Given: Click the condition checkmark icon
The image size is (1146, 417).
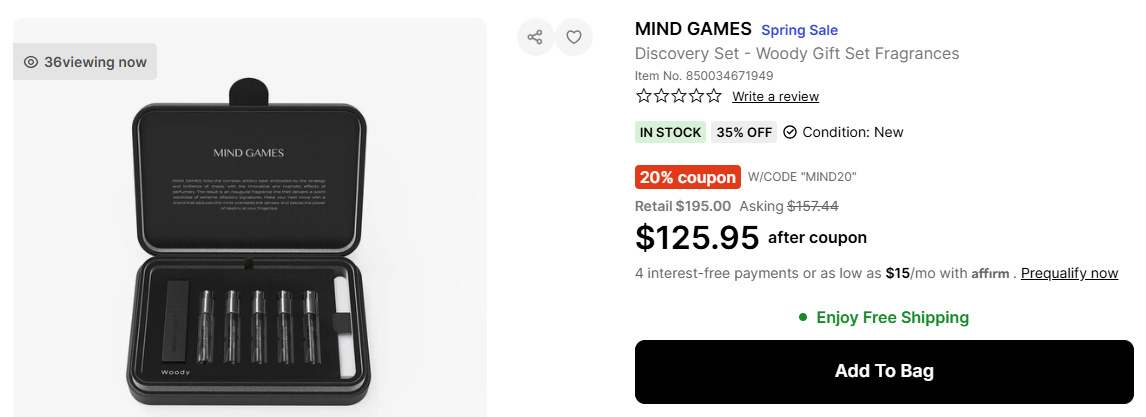Looking at the screenshot, I should coord(790,132).
